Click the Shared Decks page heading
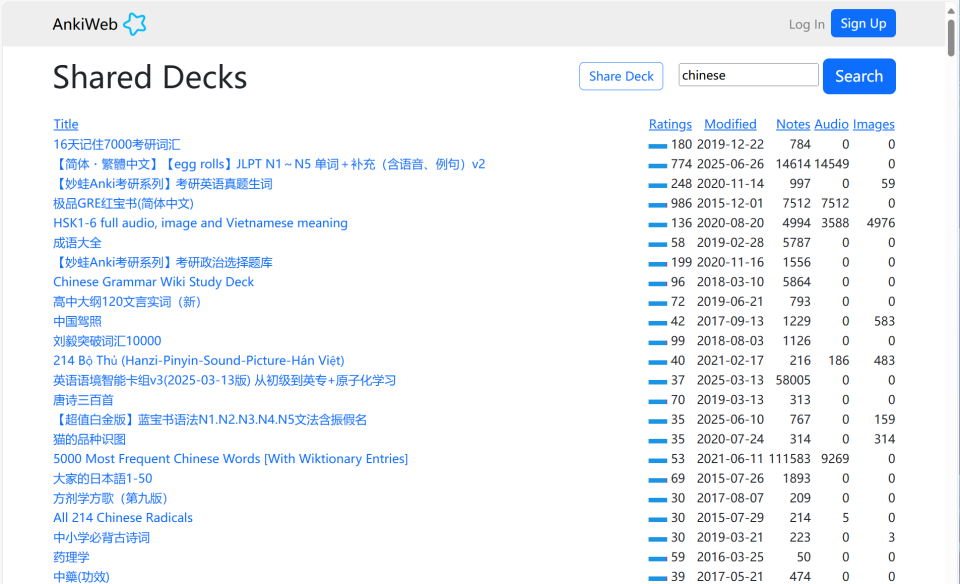 150,77
